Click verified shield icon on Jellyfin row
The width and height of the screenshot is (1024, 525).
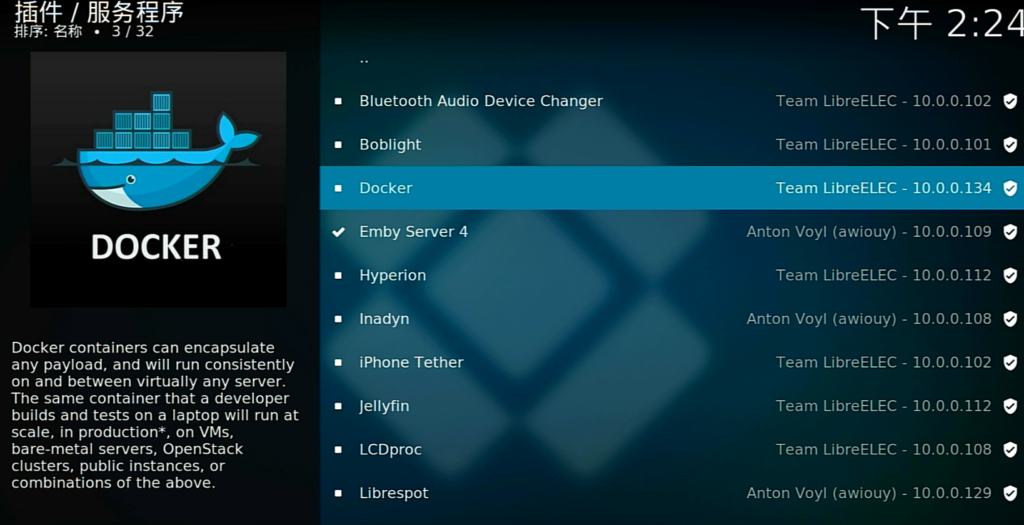pos(1010,406)
